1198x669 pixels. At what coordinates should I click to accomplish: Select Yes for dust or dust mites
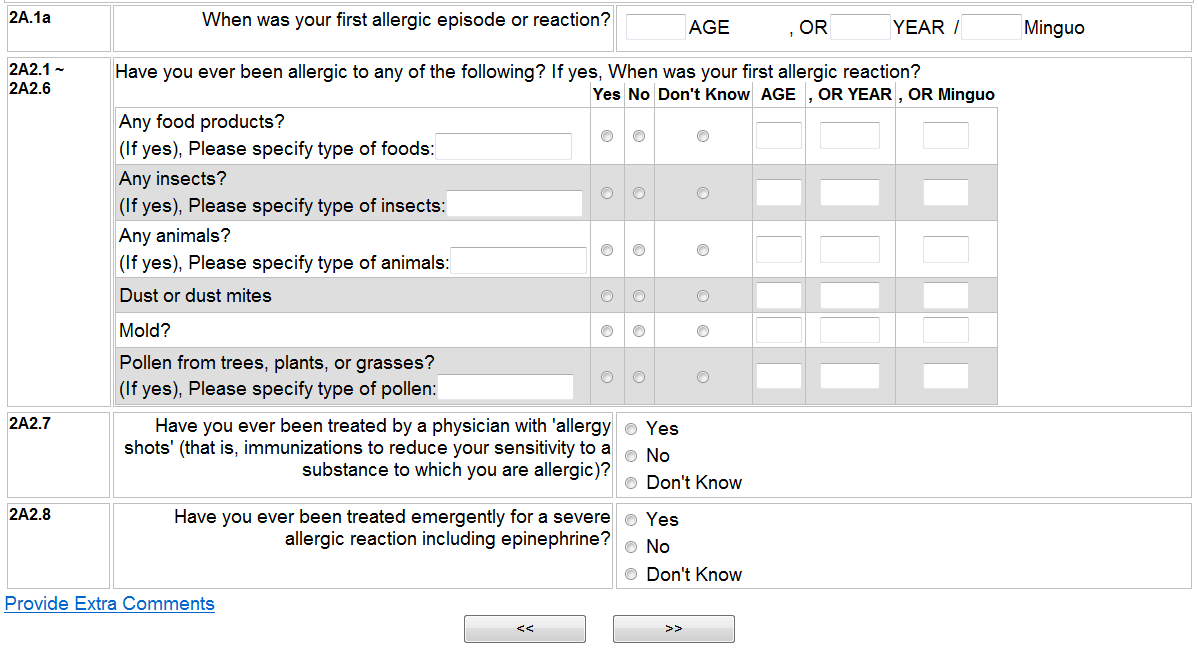point(607,296)
